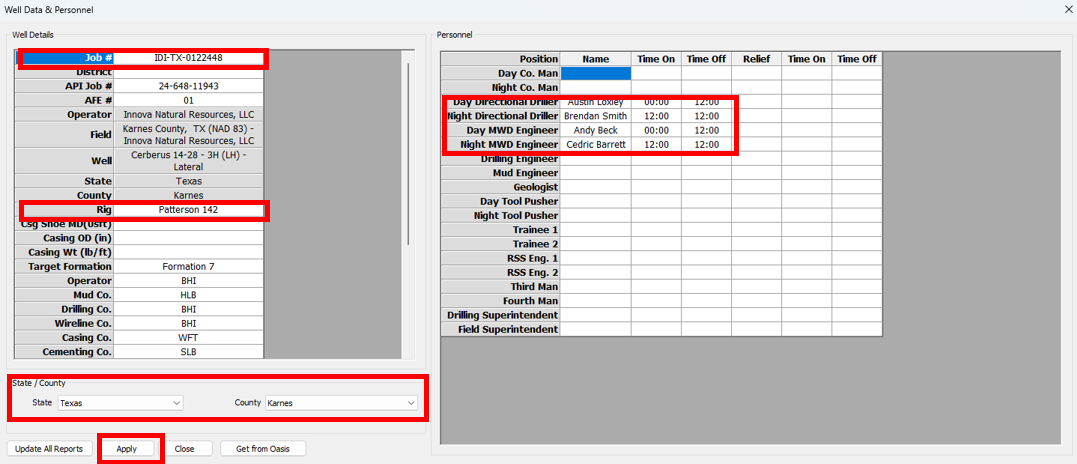Screen dimensions: 1077x464
Task: Click the Get from Oasis button
Action: pyautogui.click(x=263, y=449)
